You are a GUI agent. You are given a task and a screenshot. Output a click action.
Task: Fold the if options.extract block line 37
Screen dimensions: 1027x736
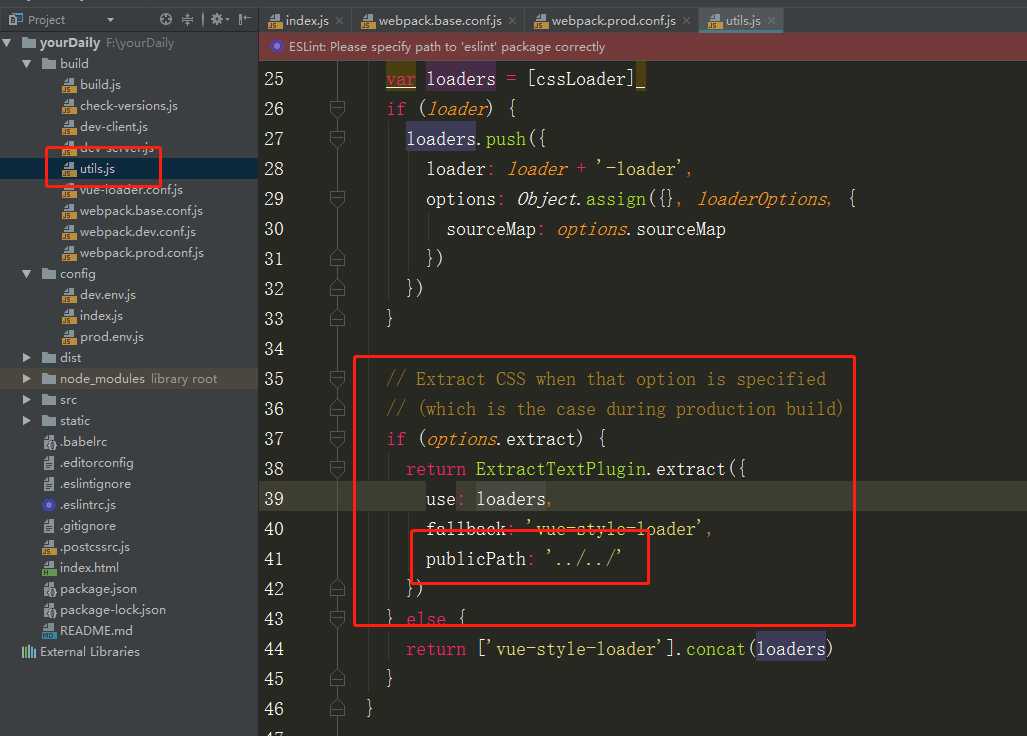pyautogui.click(x=337, y=439)
